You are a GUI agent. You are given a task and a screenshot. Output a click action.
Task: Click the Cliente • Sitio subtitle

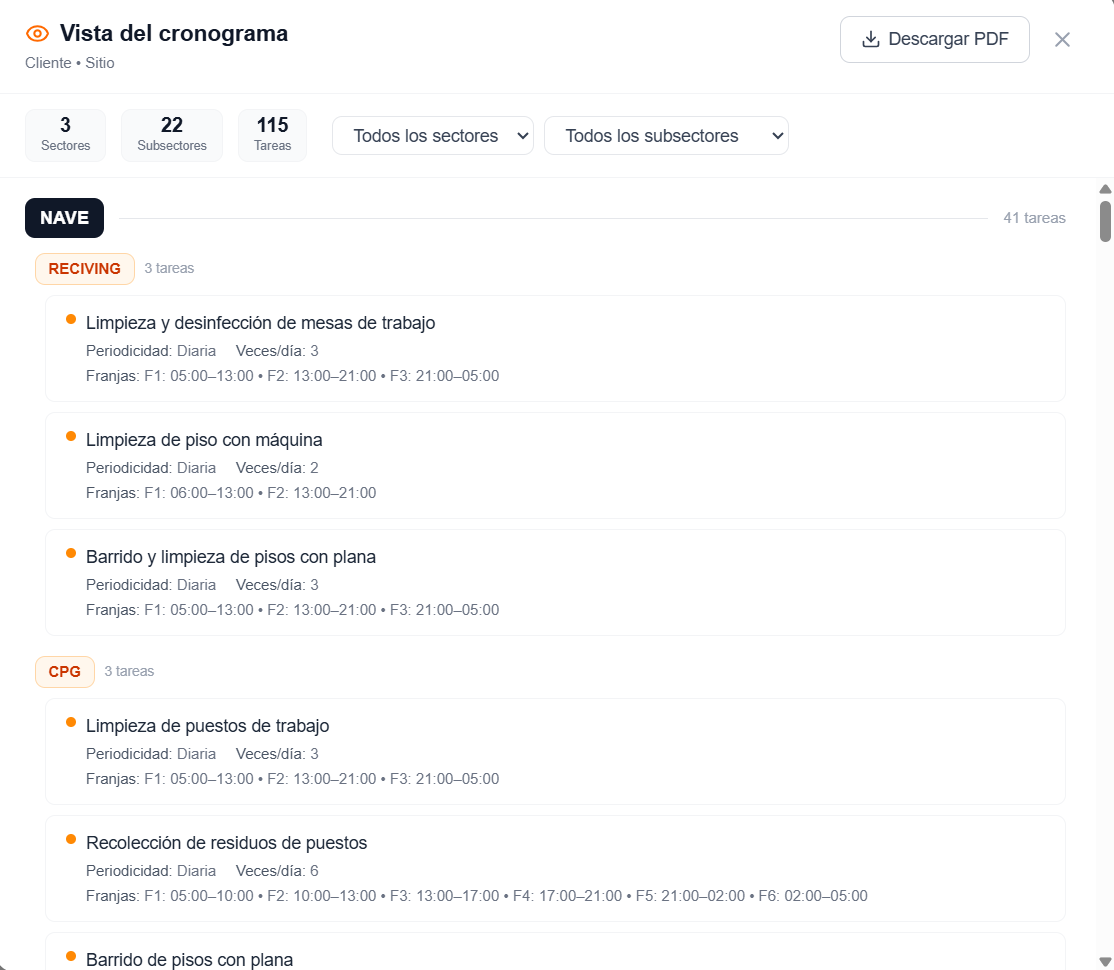point(70,63)
